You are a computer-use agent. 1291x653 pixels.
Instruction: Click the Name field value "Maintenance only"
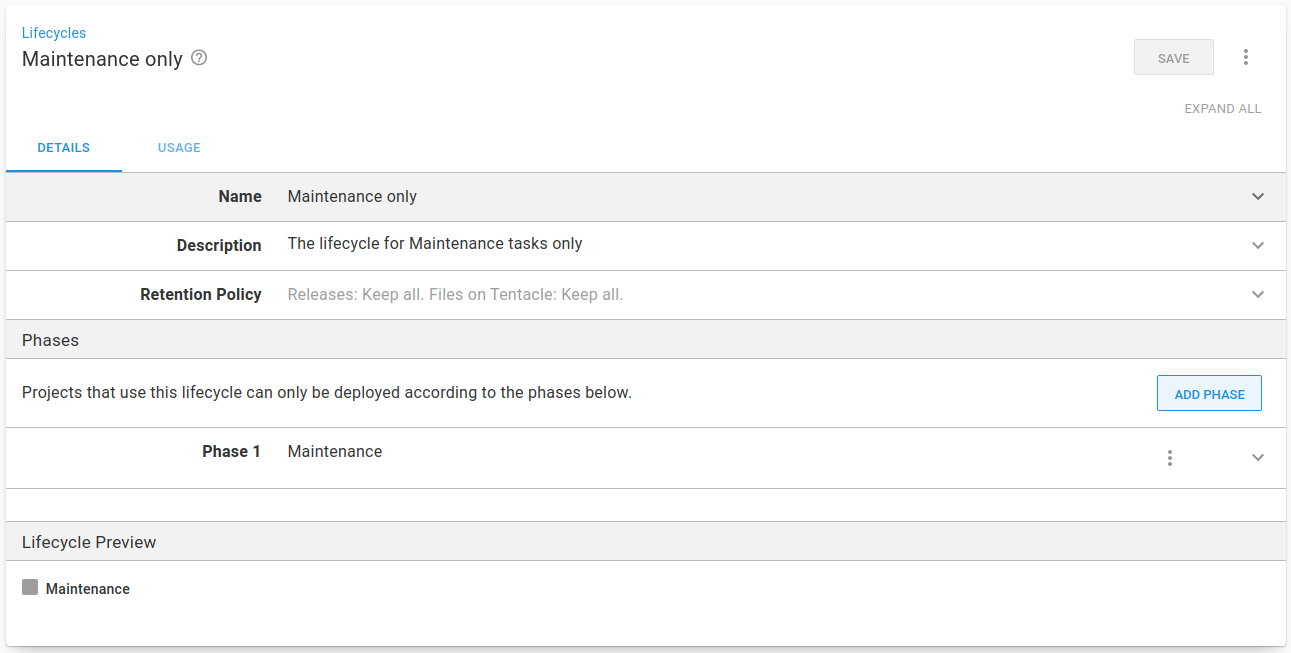pos(352,197)
